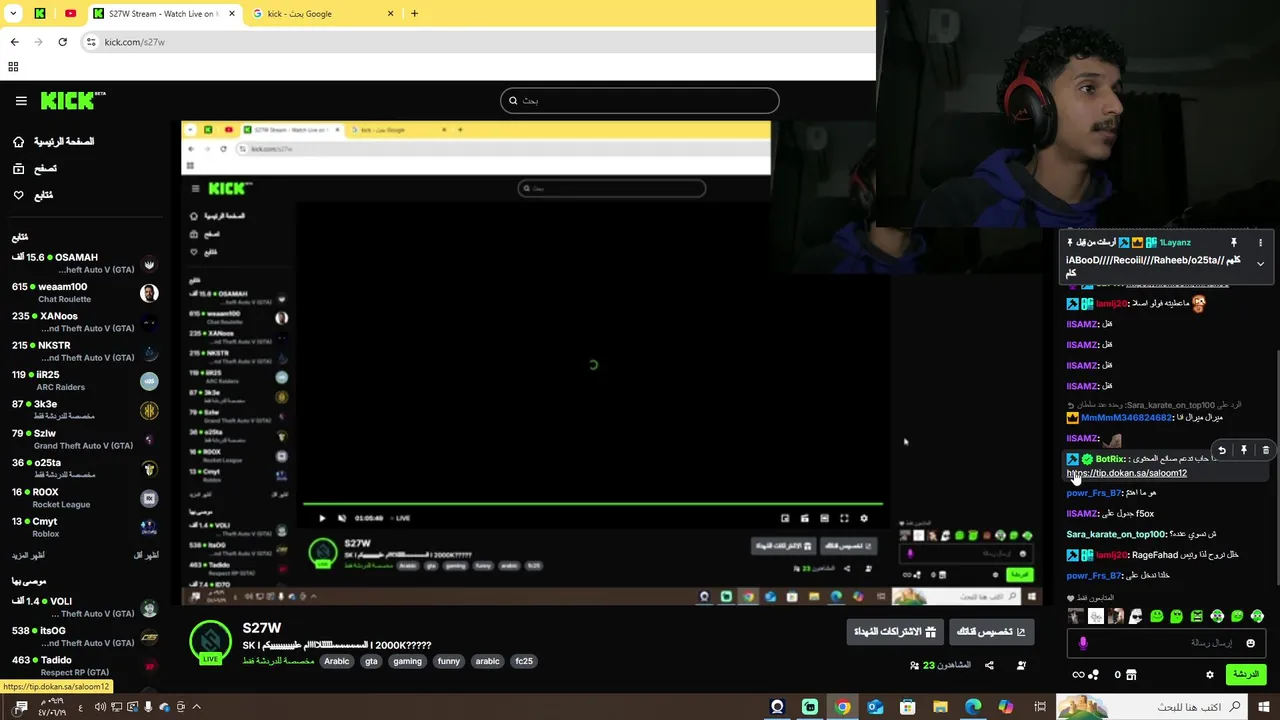Image resolution: width=1280 pixels, height=720 pixels.
Task: Click the green chat send button
Action: [1246, 675]
